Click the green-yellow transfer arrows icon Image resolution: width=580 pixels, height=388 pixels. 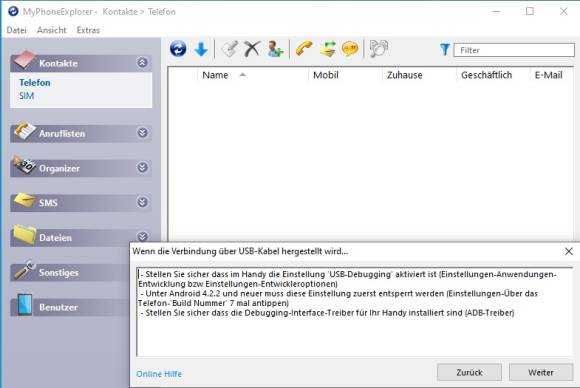pyautogui.click(x=327, y=49)
